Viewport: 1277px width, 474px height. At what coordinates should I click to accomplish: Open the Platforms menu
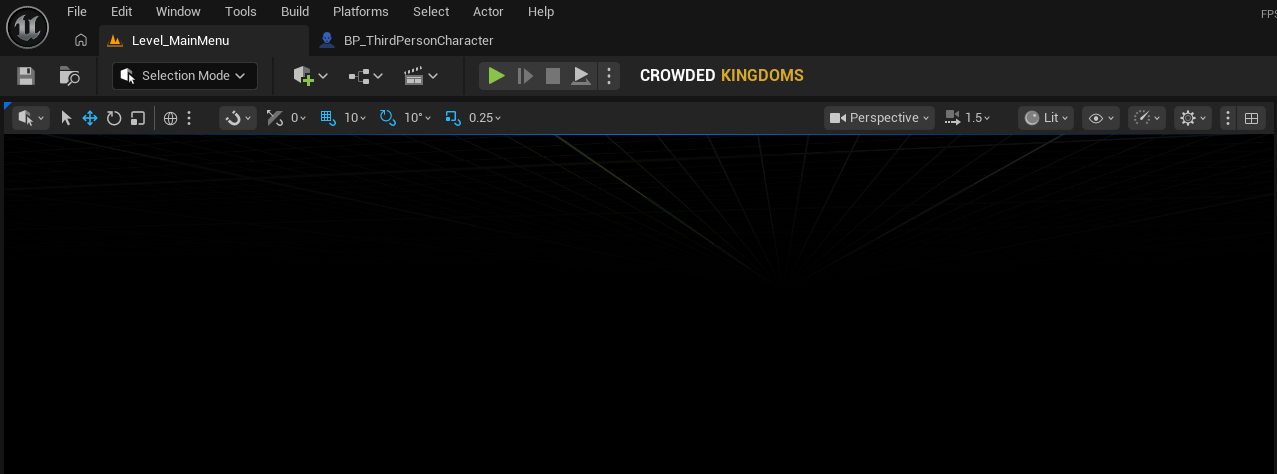point(361,12)
